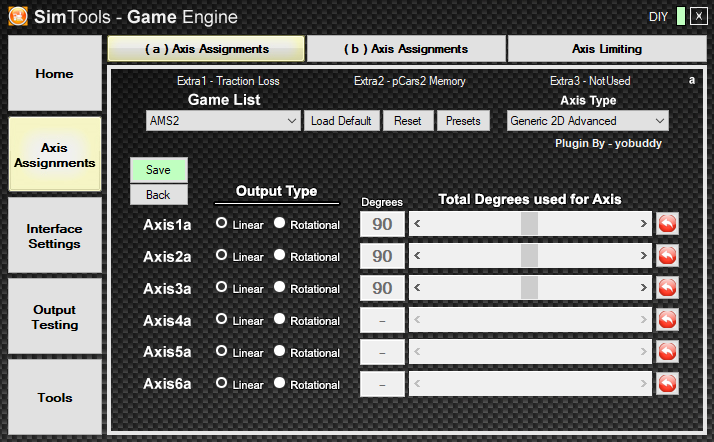Click the red reset icon for Axis6a
Image resolution: width=714 pixels, height=442 pixels.
tap(667, 384)
